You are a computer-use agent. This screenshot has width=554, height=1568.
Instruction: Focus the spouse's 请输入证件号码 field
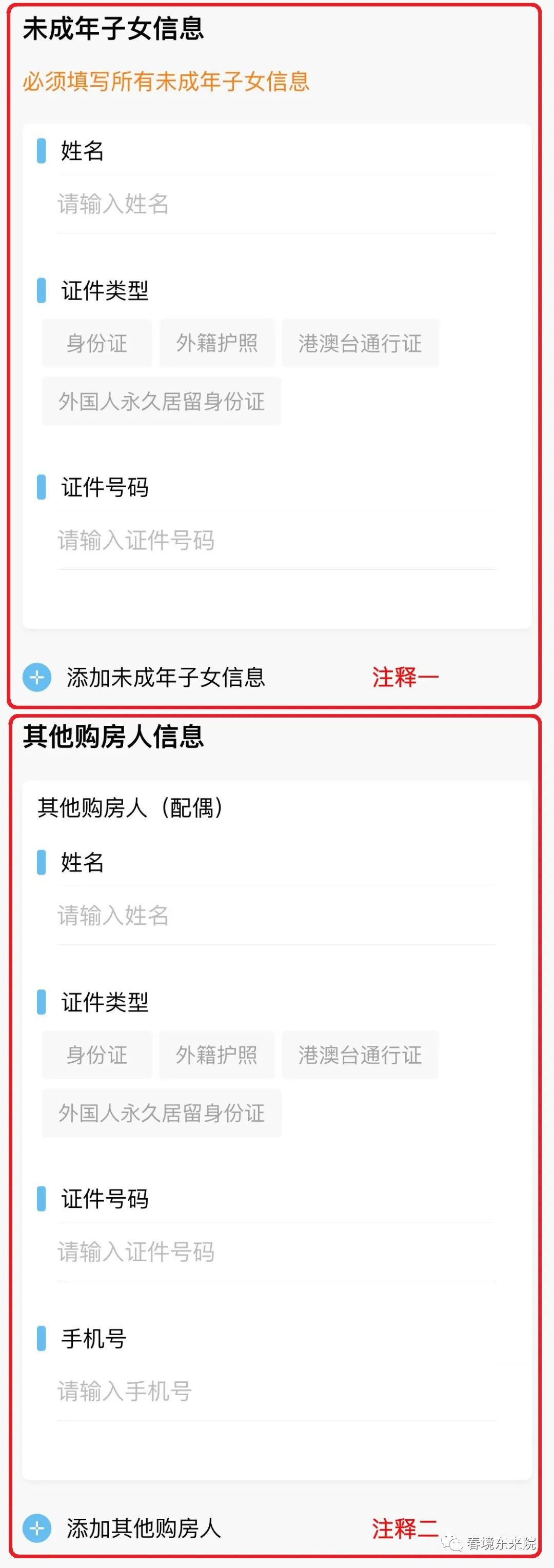click(277, 1252)
